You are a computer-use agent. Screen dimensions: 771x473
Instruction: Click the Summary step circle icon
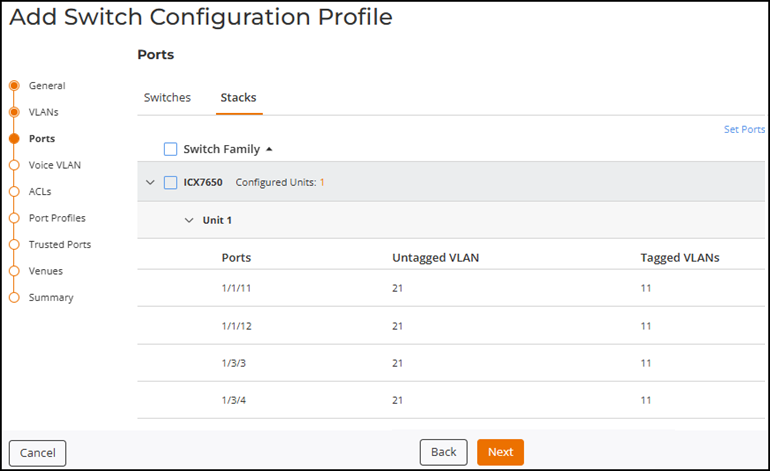tap(14, 297)
